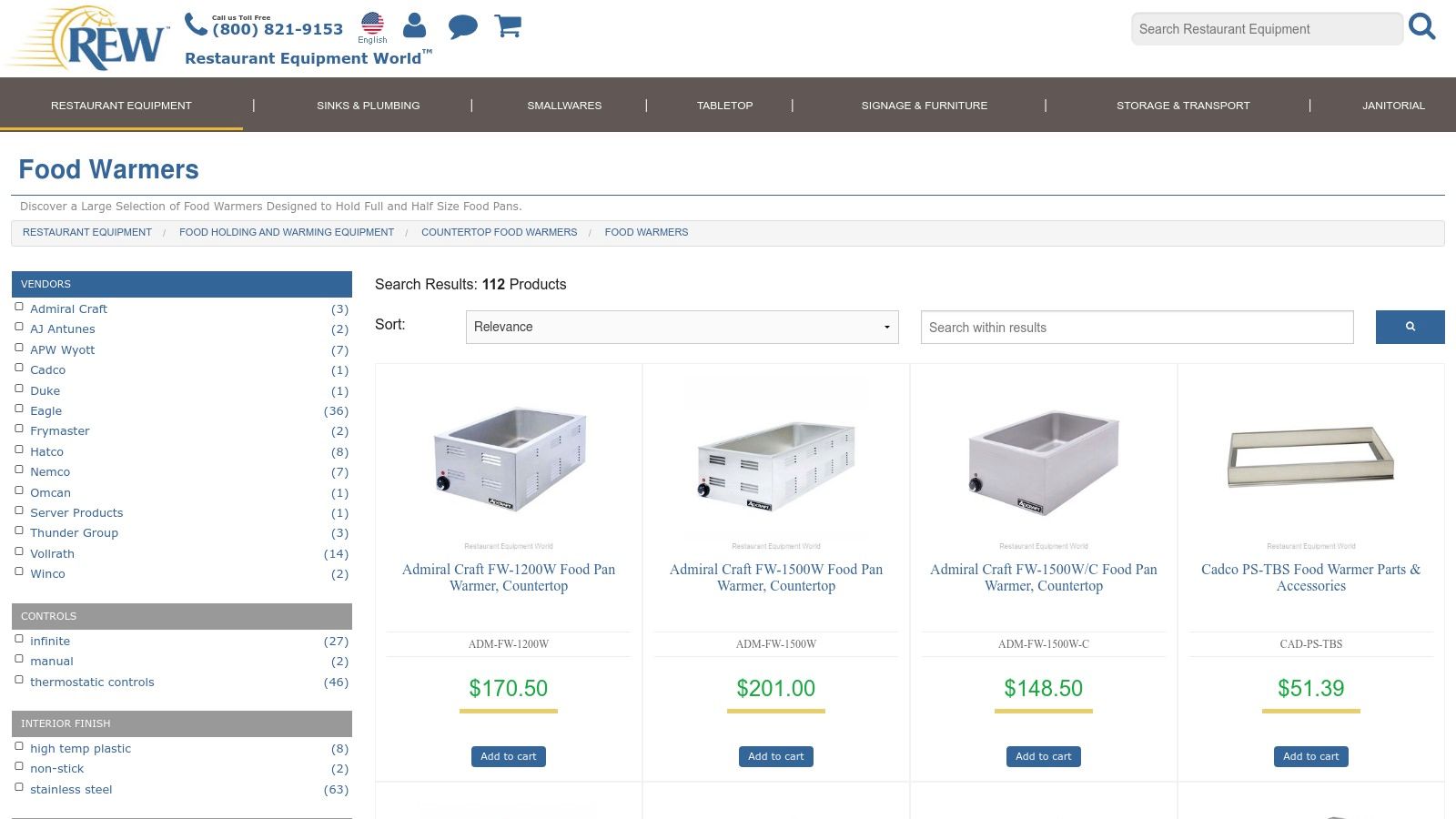
Task: Open Cadco PS-TBS Food Warmer Parts link
Action: pos(1311,578)
